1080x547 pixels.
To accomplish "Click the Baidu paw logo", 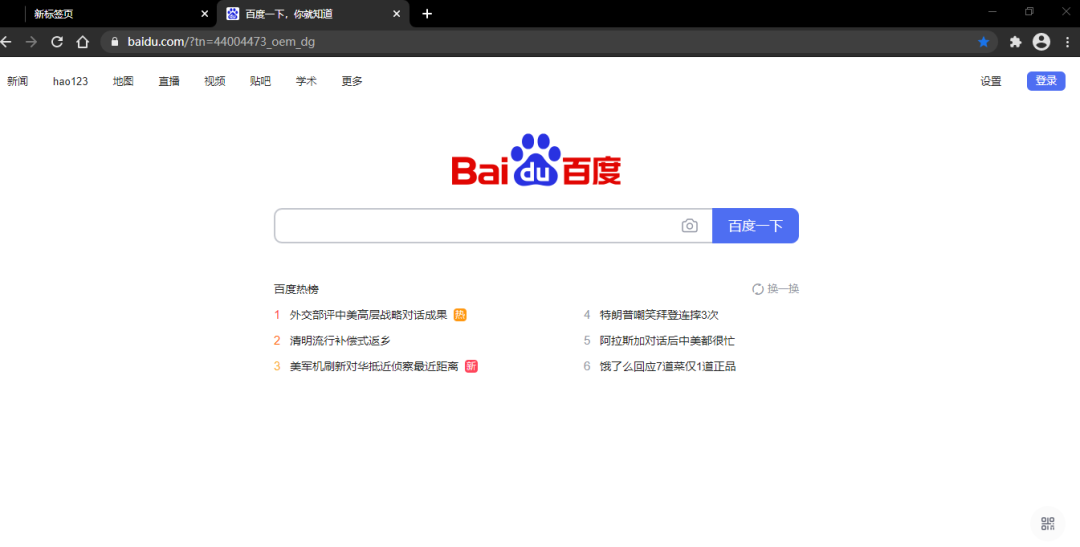I will coord(537,160).
